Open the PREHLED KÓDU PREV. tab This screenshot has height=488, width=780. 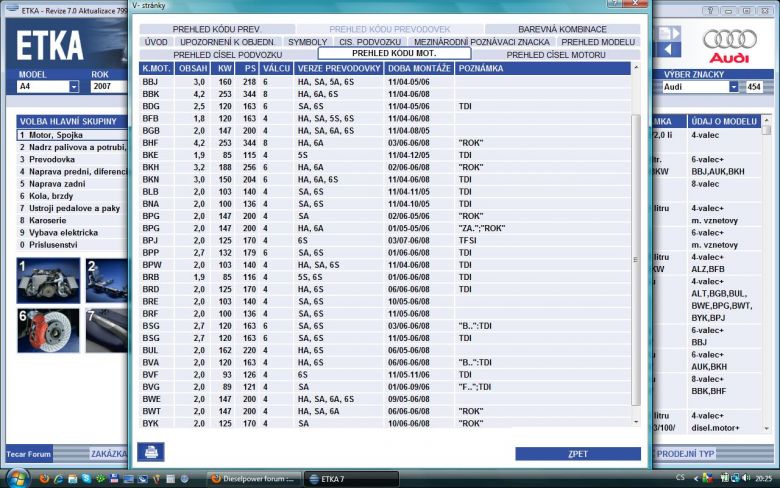(217, 29)
